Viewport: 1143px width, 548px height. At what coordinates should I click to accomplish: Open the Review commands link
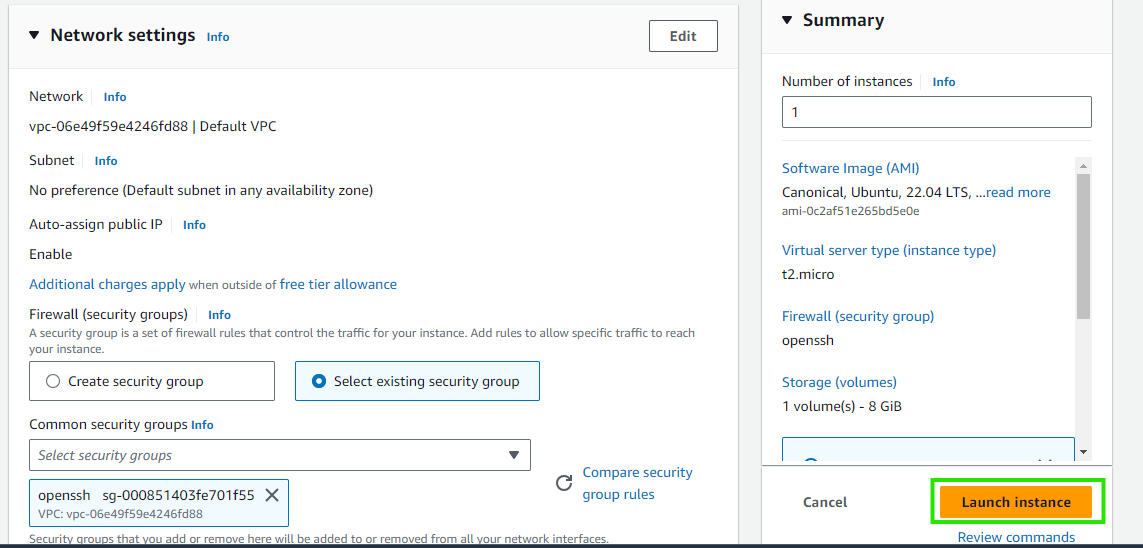coord(1016,537)
